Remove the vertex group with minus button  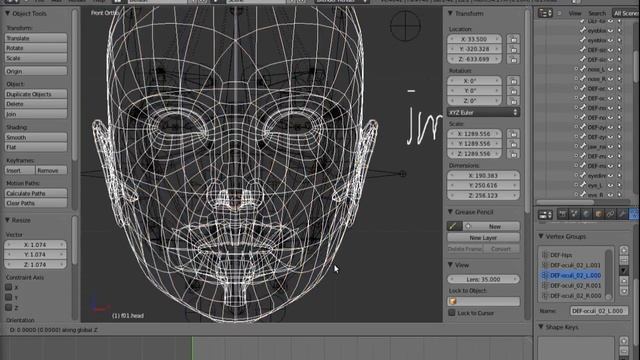(x=624, y=260)
